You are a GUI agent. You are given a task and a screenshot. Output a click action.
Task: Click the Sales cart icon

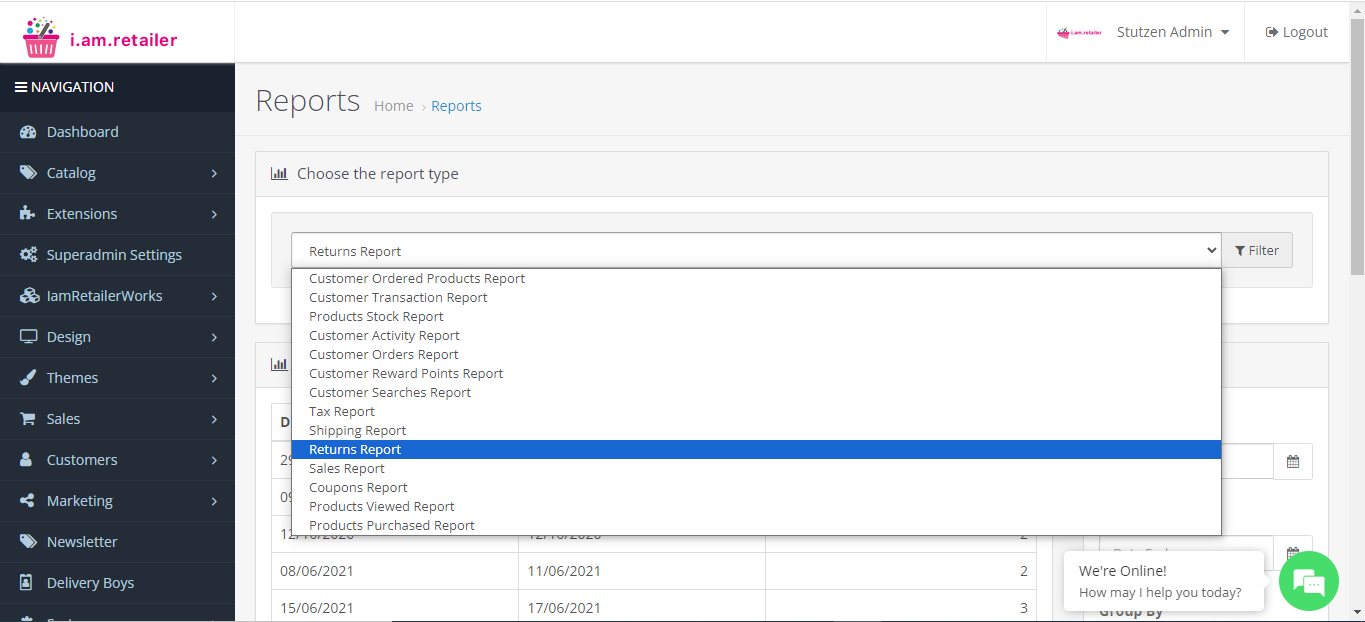coord(28,419)
